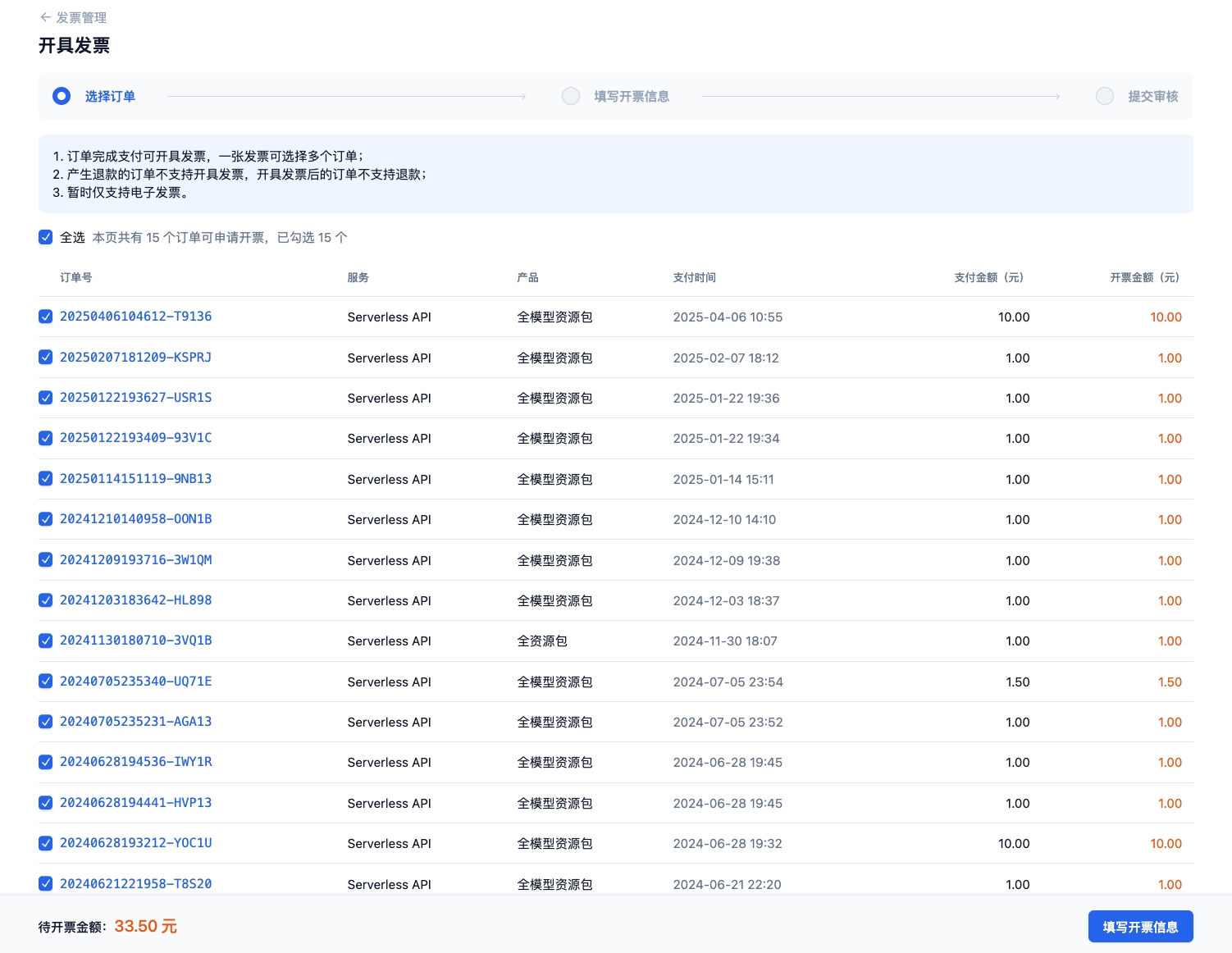Deselect order 20240705235231-AGA13 checkbox

click(46, 722)
